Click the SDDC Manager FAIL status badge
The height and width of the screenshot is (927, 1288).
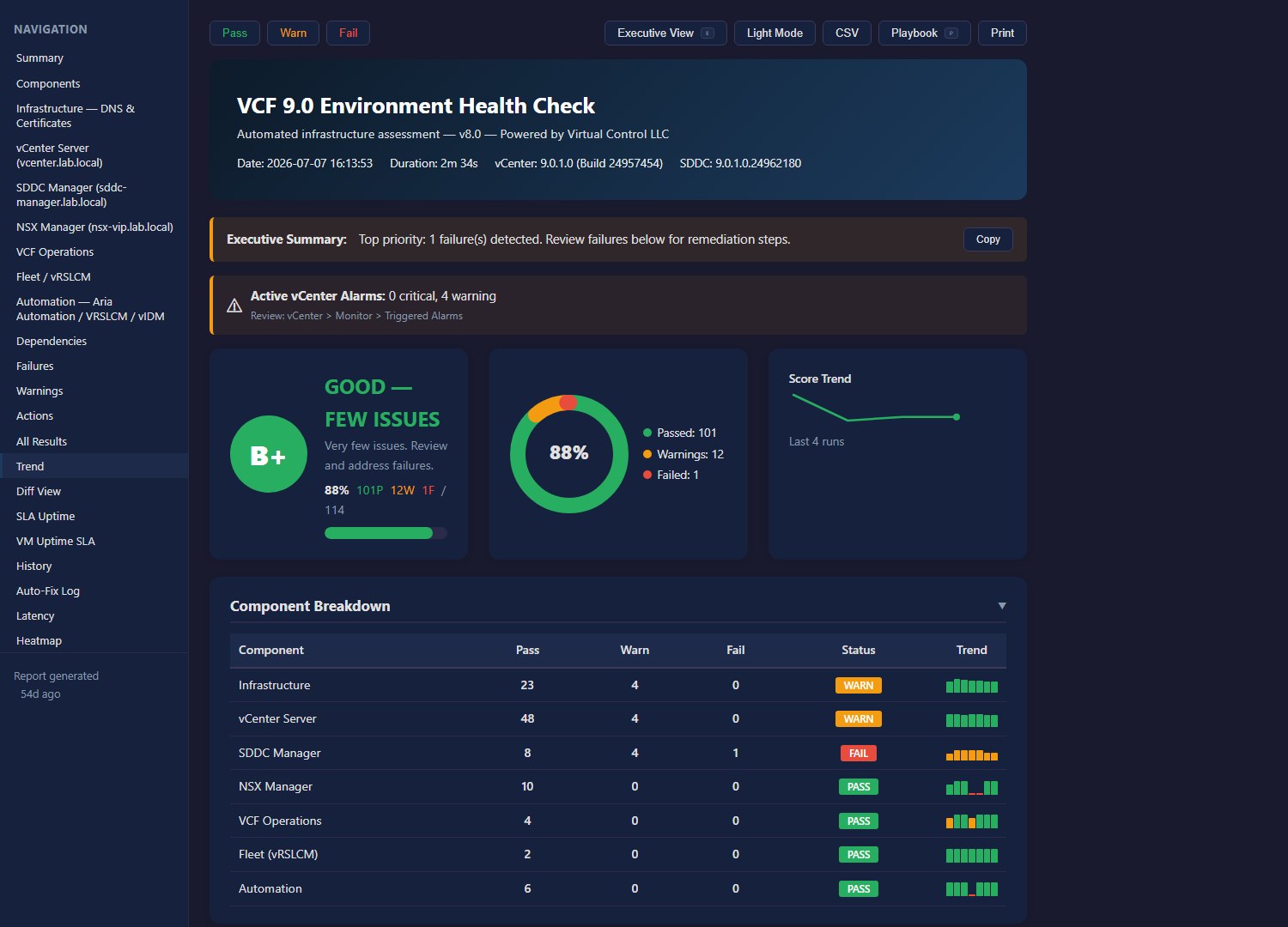[x=859, y=754]
